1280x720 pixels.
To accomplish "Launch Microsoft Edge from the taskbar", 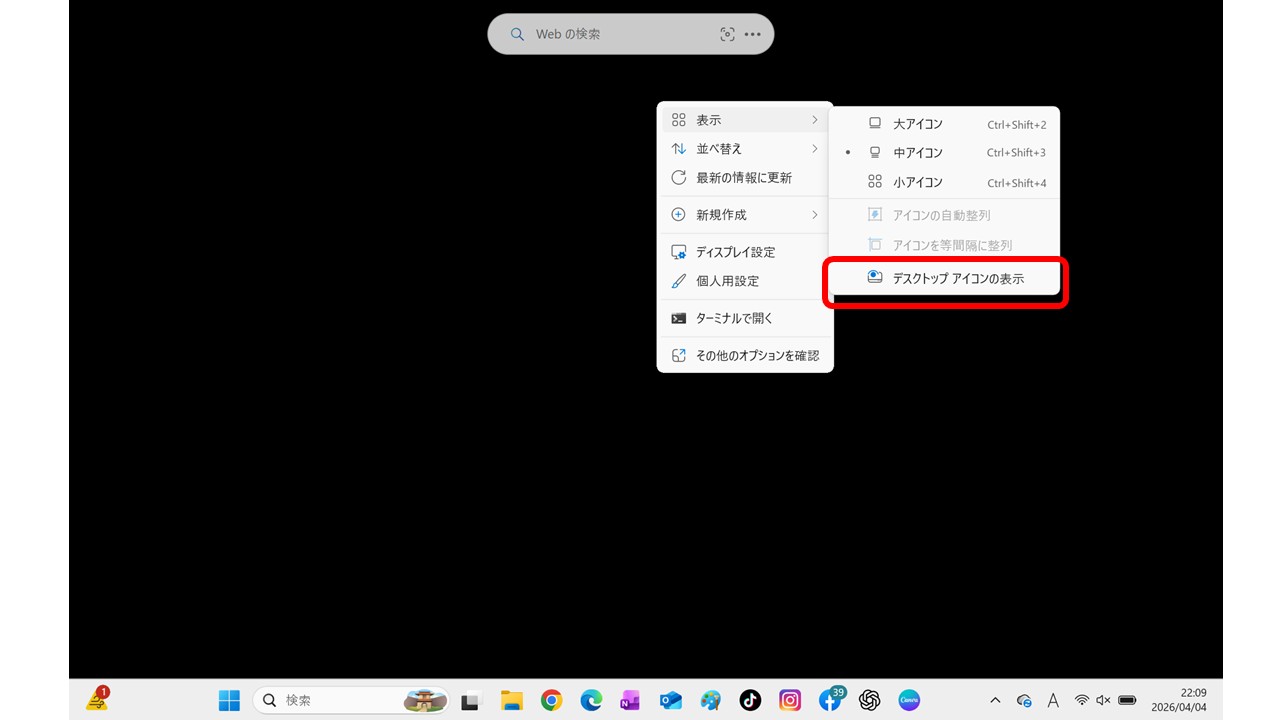I will [591, 700].
